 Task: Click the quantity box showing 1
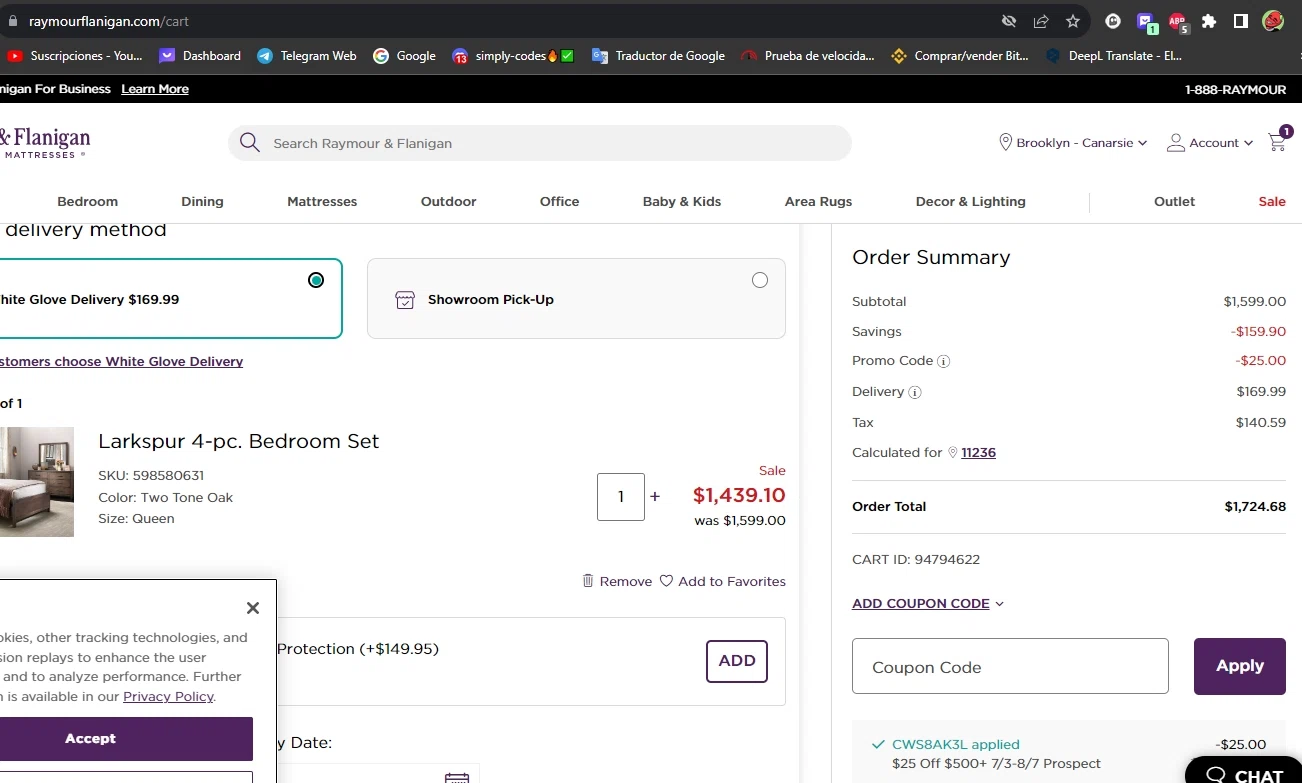[621, 497]
